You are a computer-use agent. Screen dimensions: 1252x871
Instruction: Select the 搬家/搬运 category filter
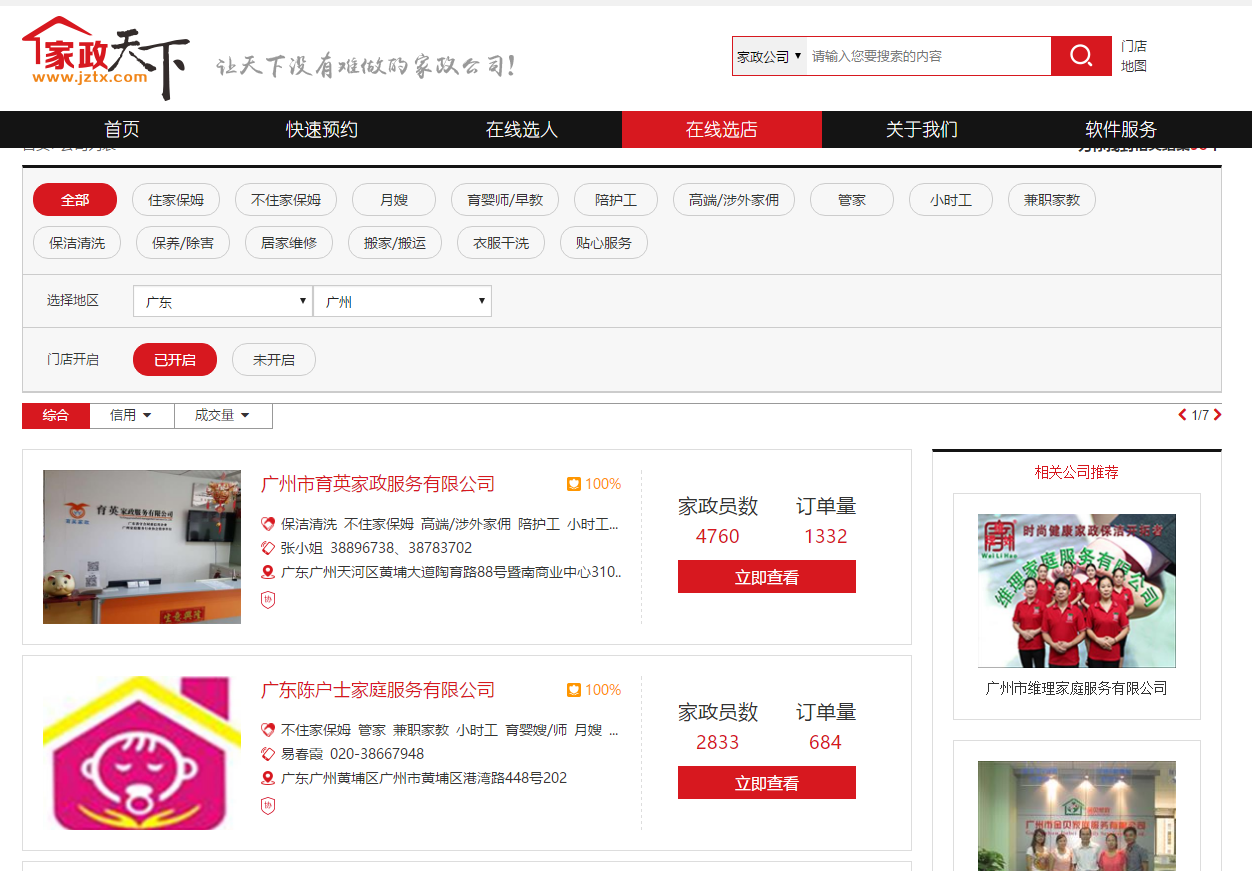[395, 243]
